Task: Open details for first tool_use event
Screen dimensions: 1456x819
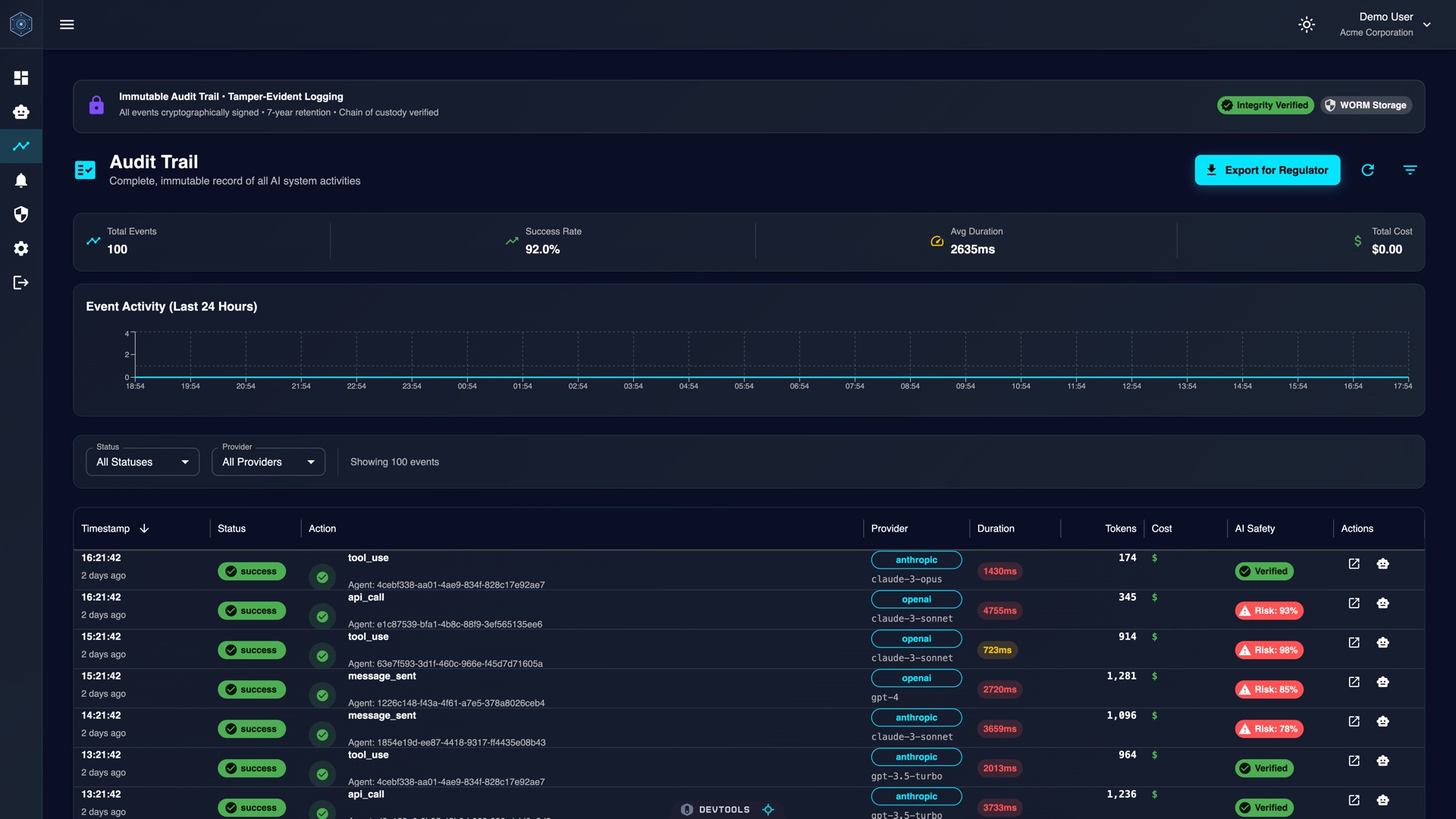Action: click(x=1354, y=563)
